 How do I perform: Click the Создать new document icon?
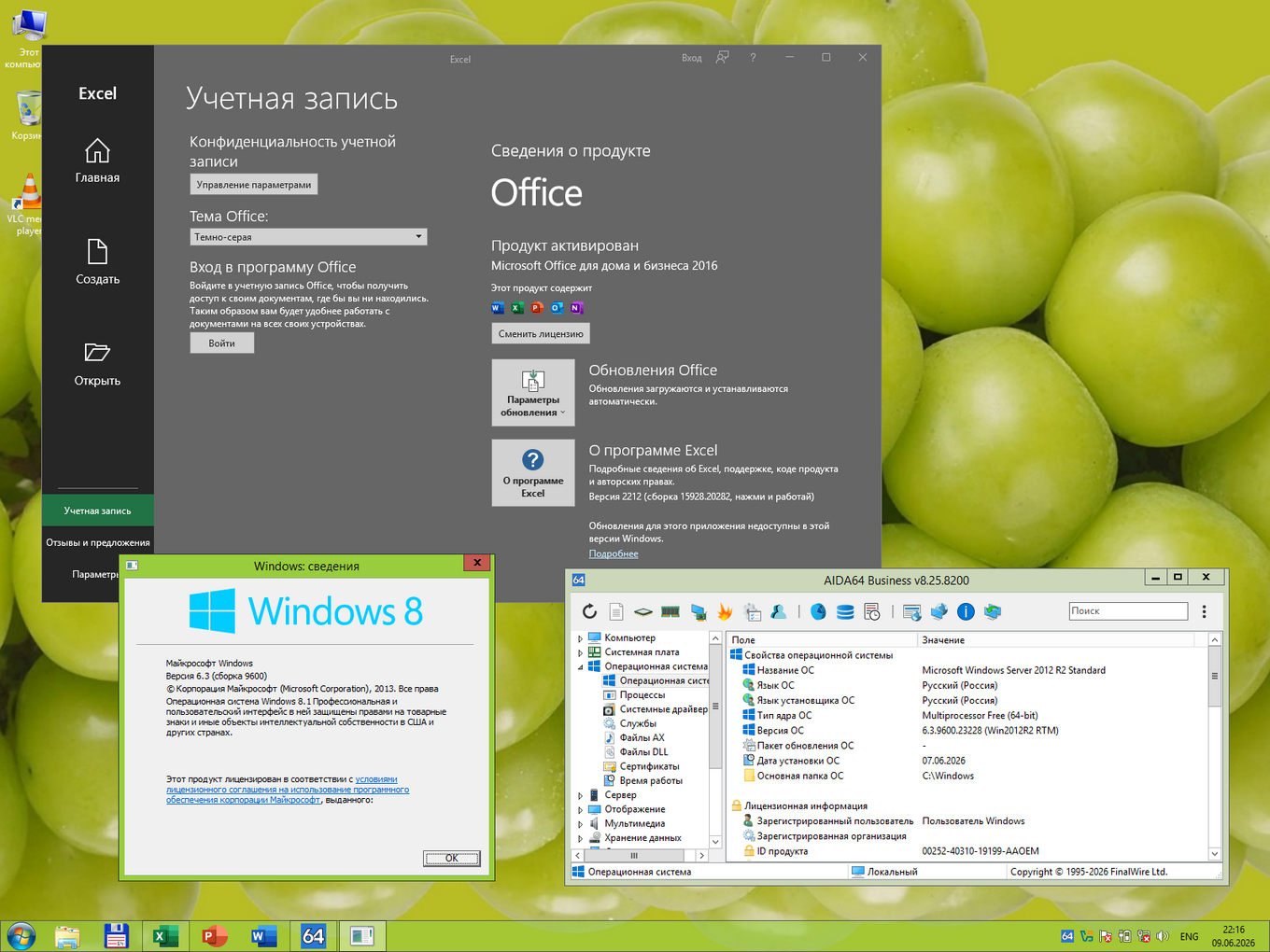click(x=97, y=251)
